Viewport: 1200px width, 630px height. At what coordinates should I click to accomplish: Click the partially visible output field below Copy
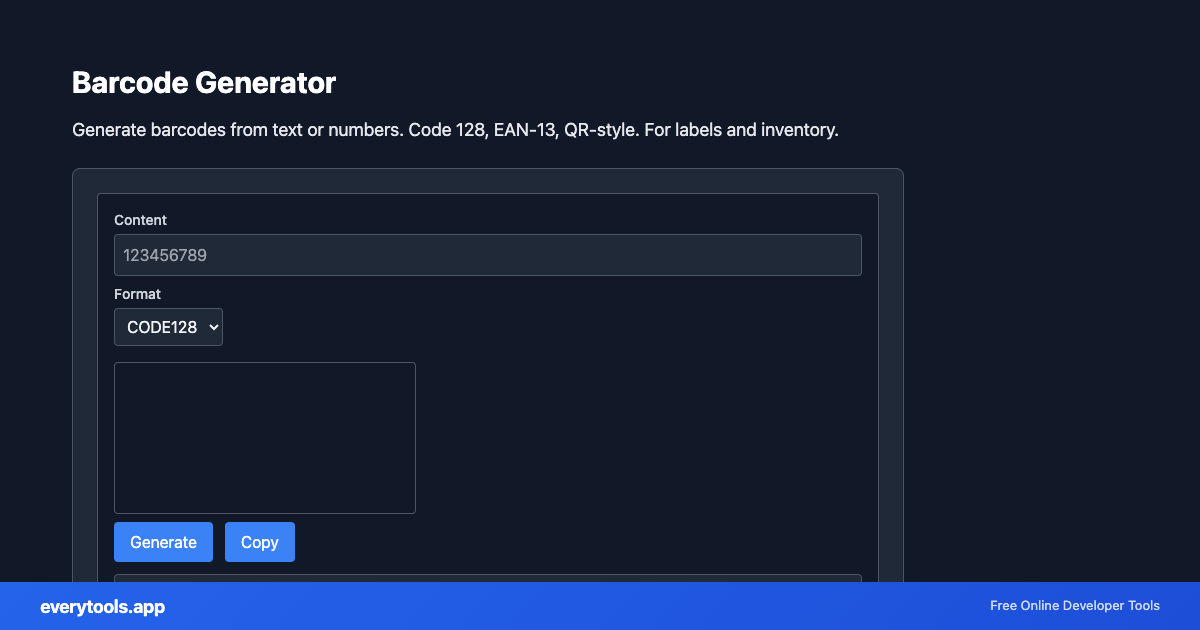[487, 580]
